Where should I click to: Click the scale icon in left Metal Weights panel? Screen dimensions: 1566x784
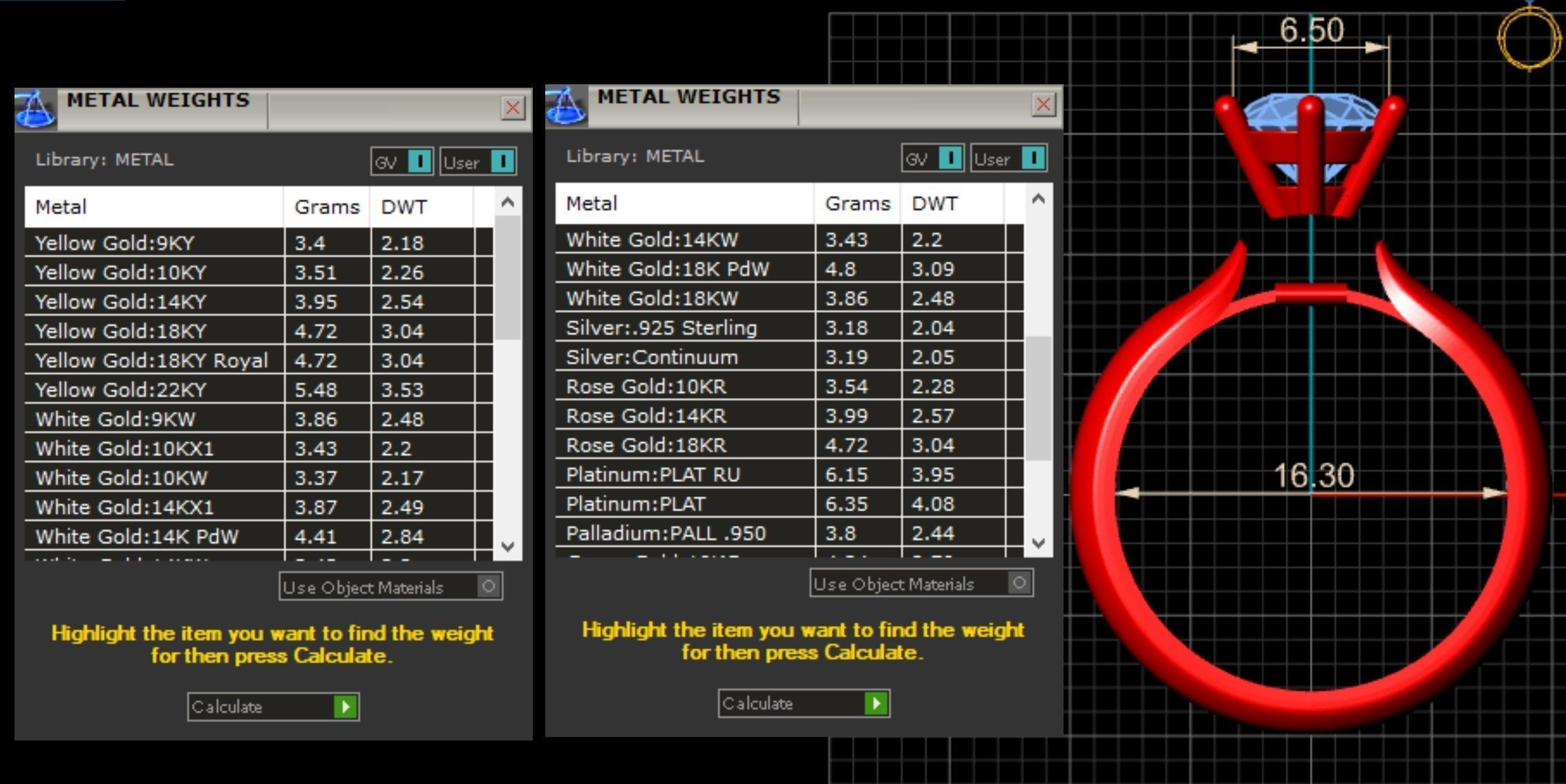35,110
